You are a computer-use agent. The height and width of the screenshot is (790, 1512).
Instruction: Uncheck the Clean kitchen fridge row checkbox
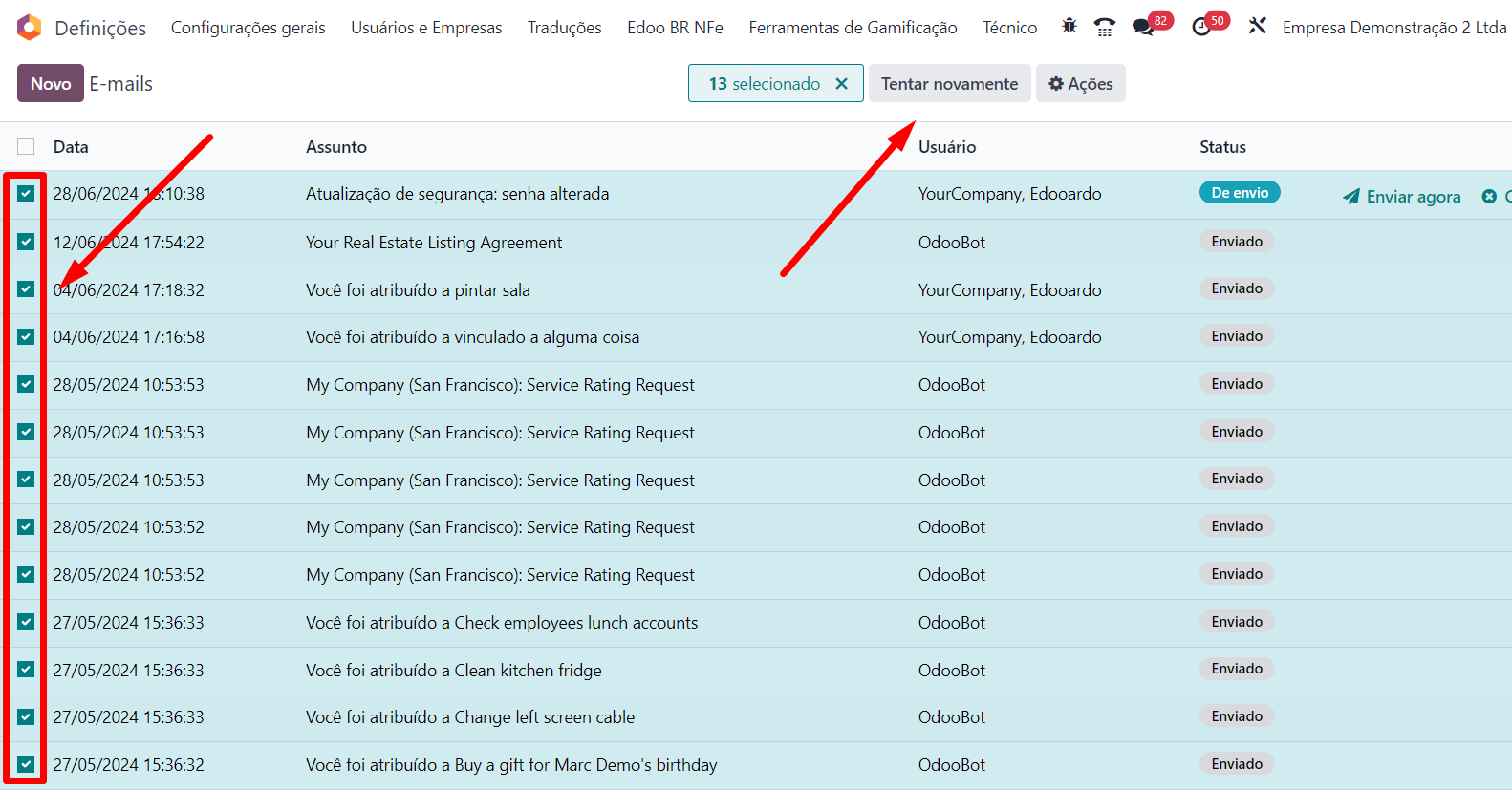(26, 670)
